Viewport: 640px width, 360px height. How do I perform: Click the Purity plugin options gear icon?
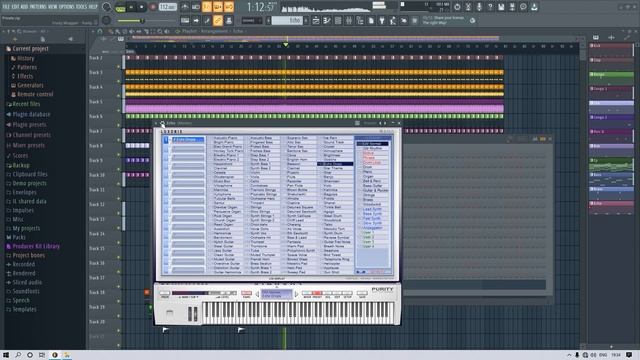pos(162,123)
